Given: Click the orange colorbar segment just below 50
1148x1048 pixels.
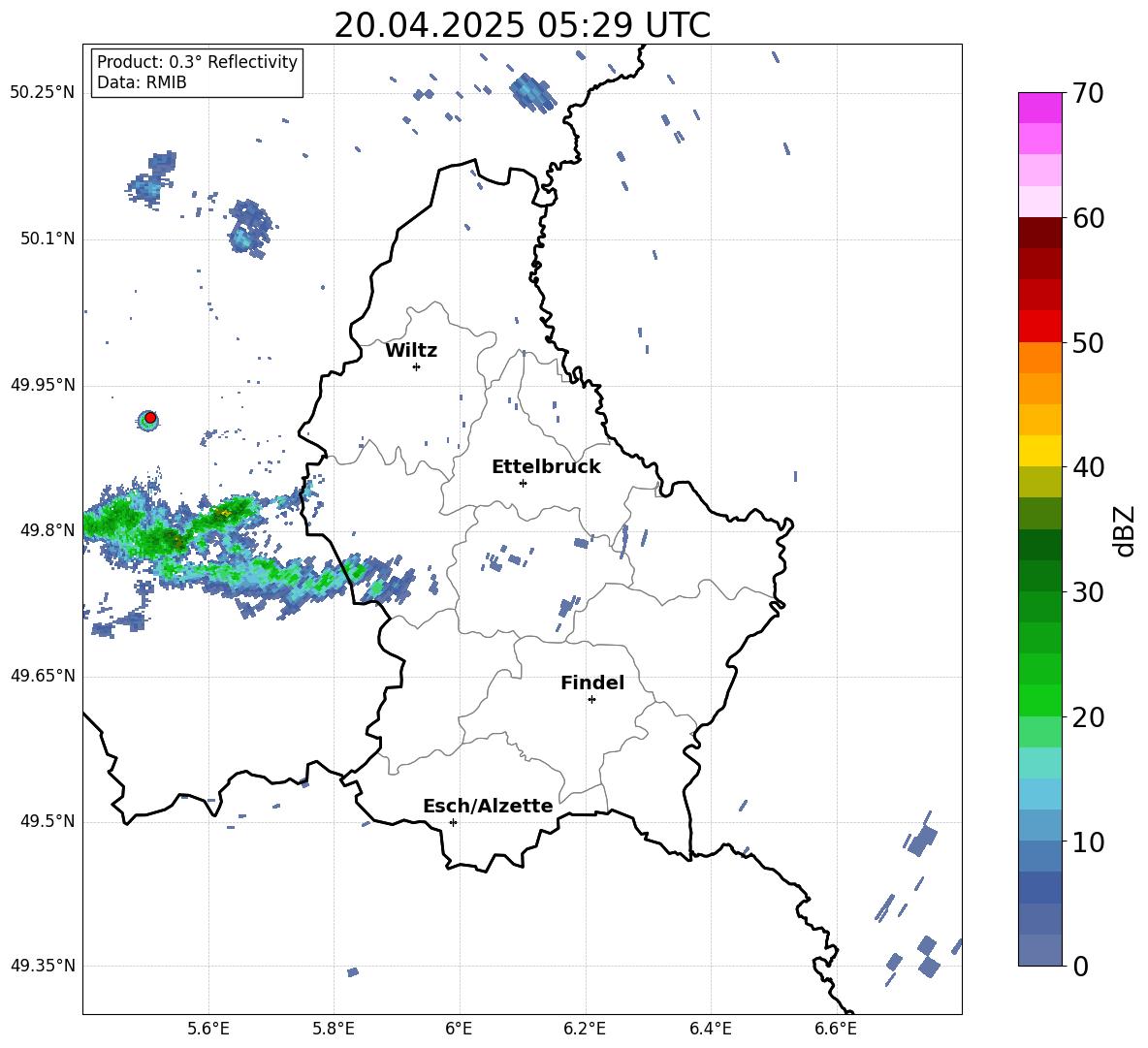Looking at the screenshot, I should [1039, 357].
